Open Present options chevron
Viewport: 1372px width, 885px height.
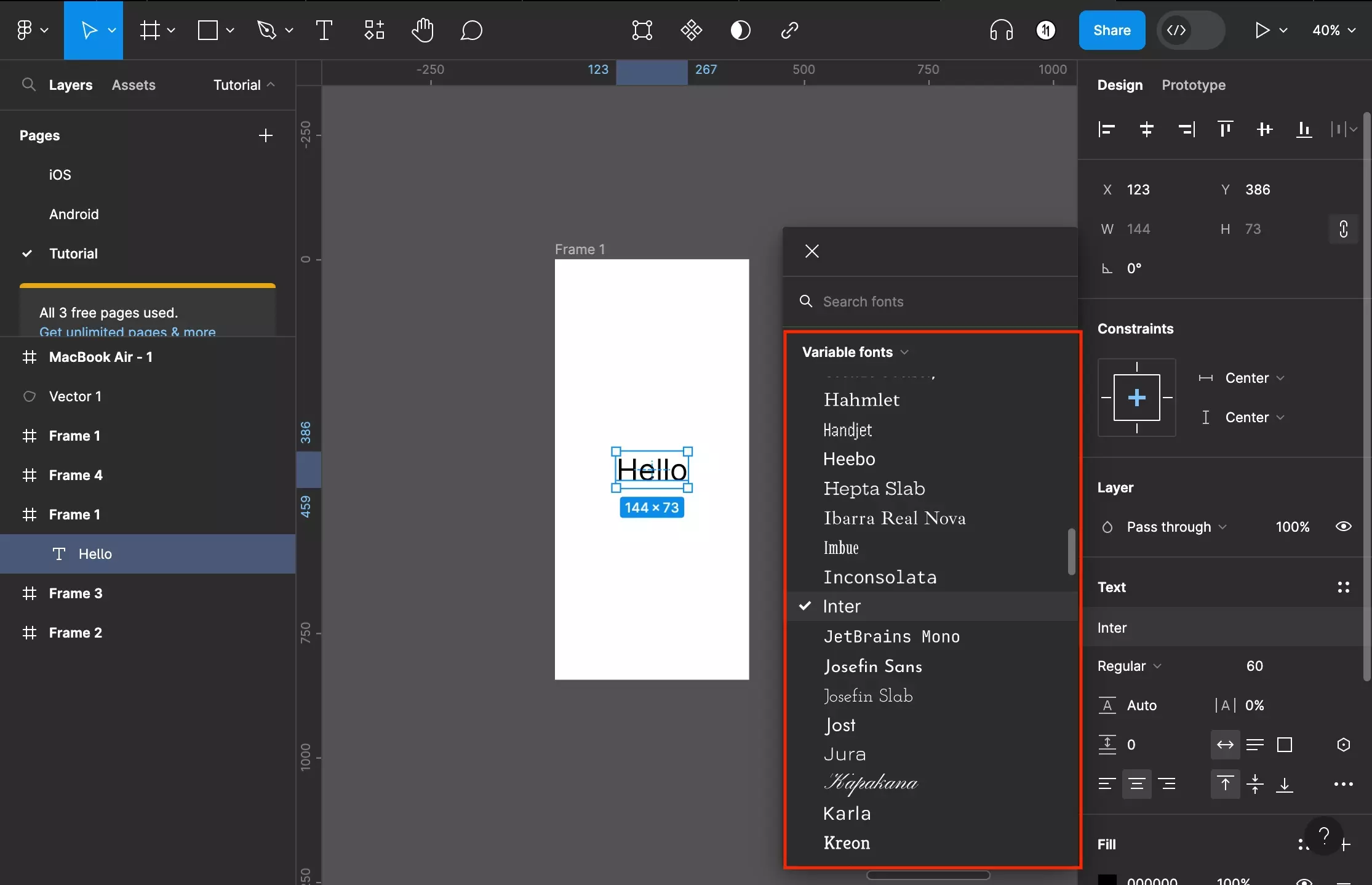[1283, 30]
